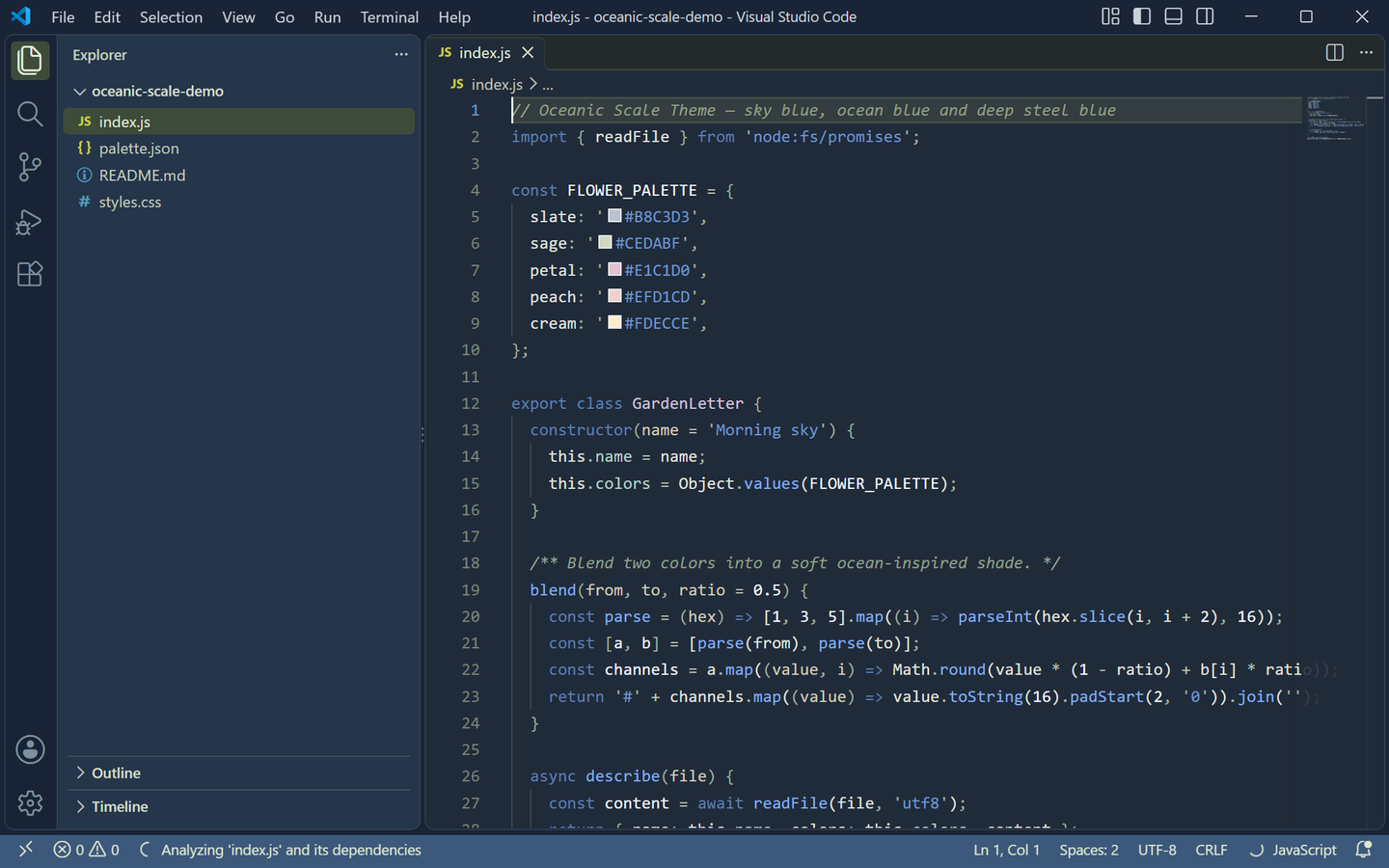
Task: Open the Help menu
Action: (454, 17)
